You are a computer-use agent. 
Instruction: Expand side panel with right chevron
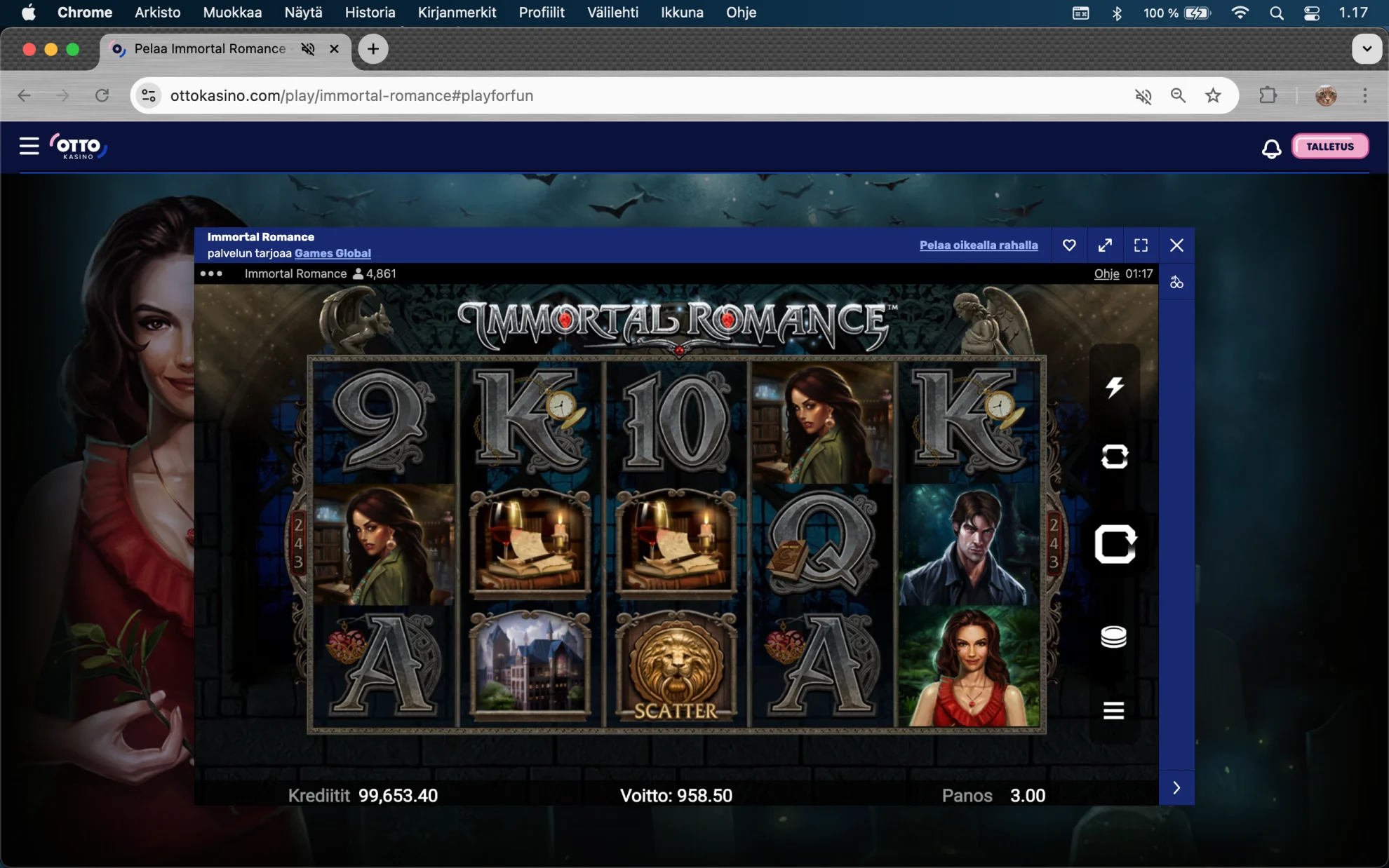[1176, 787]
